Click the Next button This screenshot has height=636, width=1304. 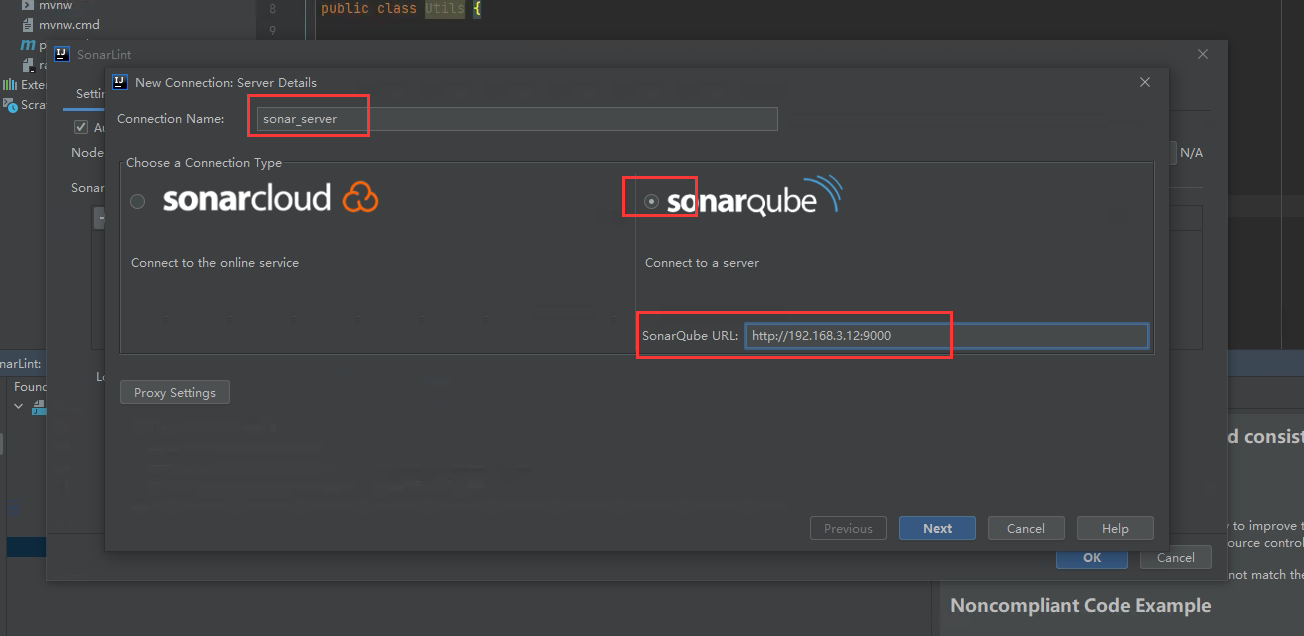(937, 528)
